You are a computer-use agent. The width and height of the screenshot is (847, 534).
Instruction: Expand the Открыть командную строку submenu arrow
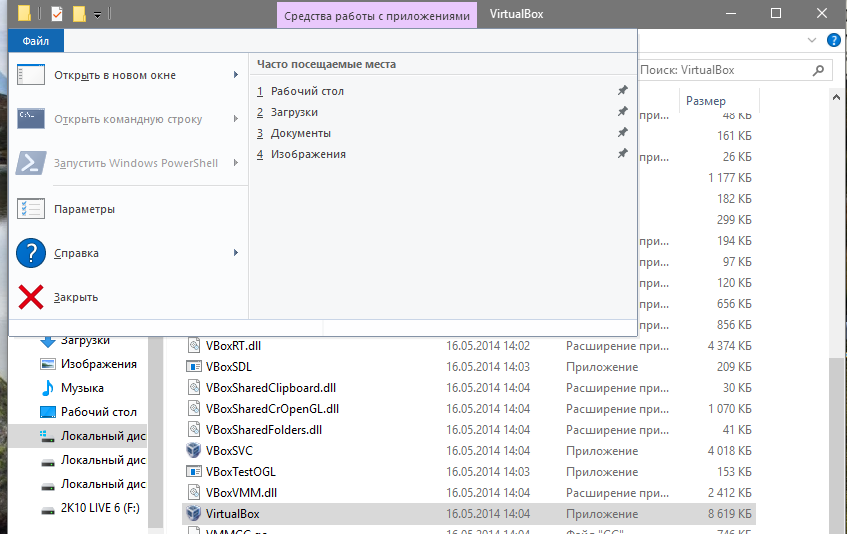pyautogui.click(x=236, y=119)
